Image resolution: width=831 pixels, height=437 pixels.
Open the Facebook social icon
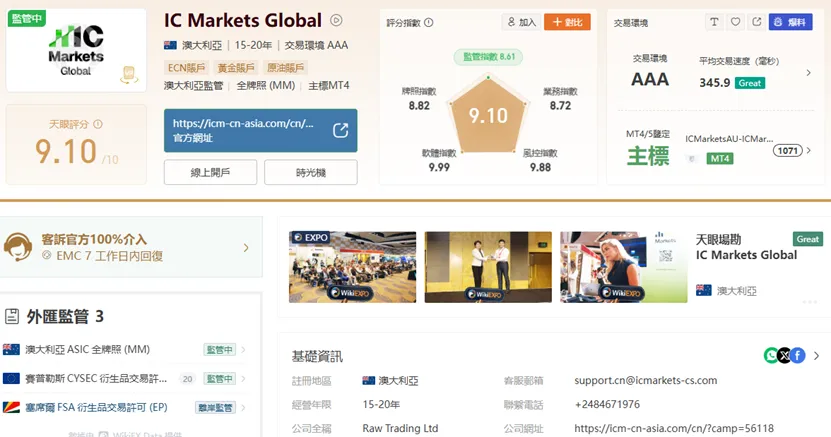click(798, 355)
